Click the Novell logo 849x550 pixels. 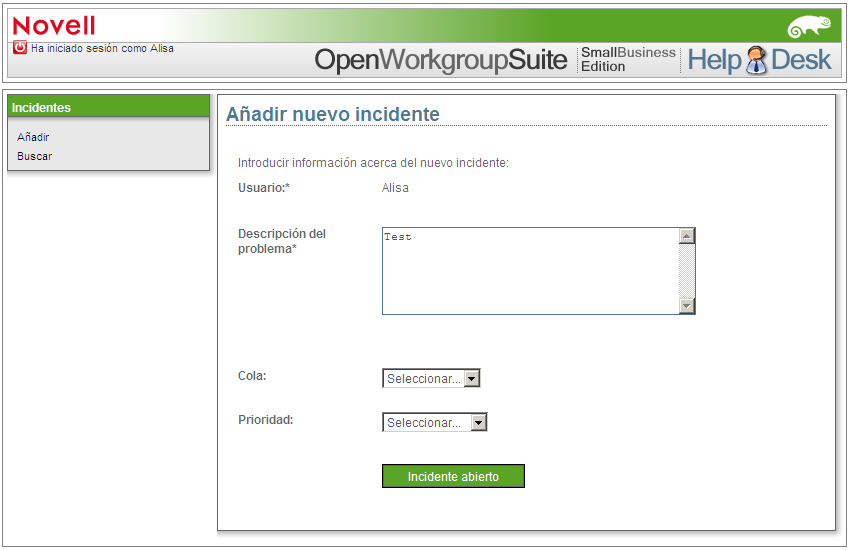[x=54, y=25]
